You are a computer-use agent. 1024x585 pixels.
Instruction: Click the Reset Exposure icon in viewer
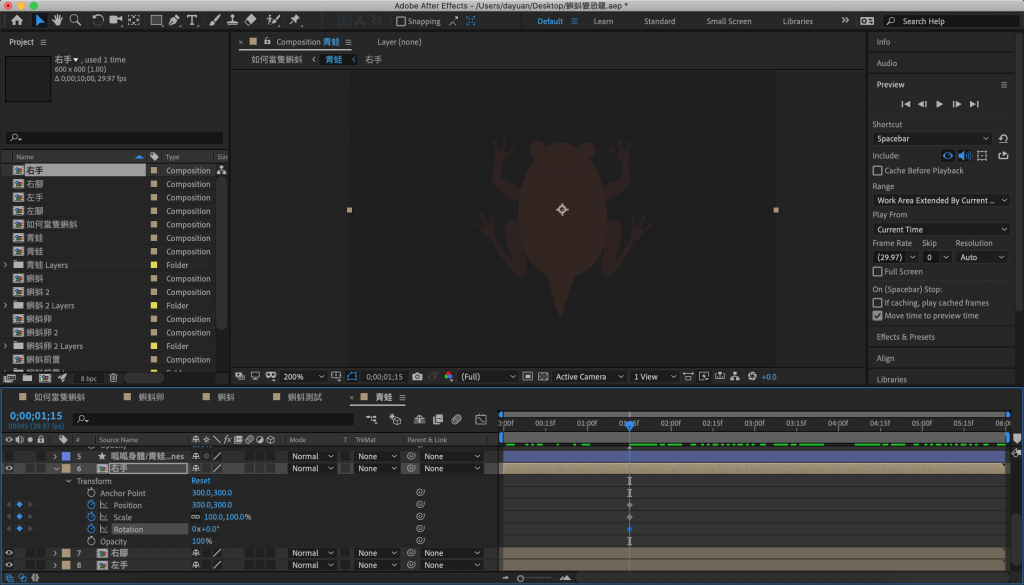point(752,377)
